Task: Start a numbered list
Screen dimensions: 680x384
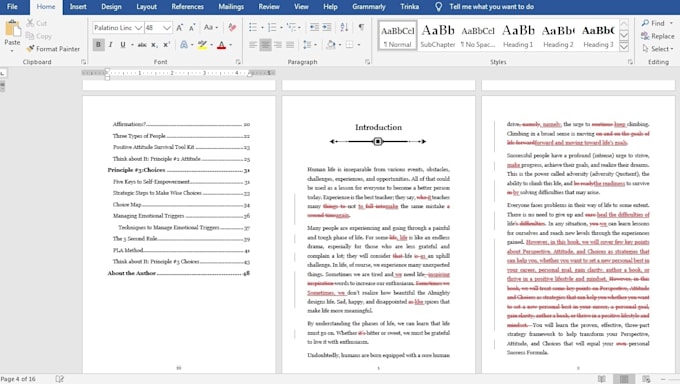Action: click(272, 27)
